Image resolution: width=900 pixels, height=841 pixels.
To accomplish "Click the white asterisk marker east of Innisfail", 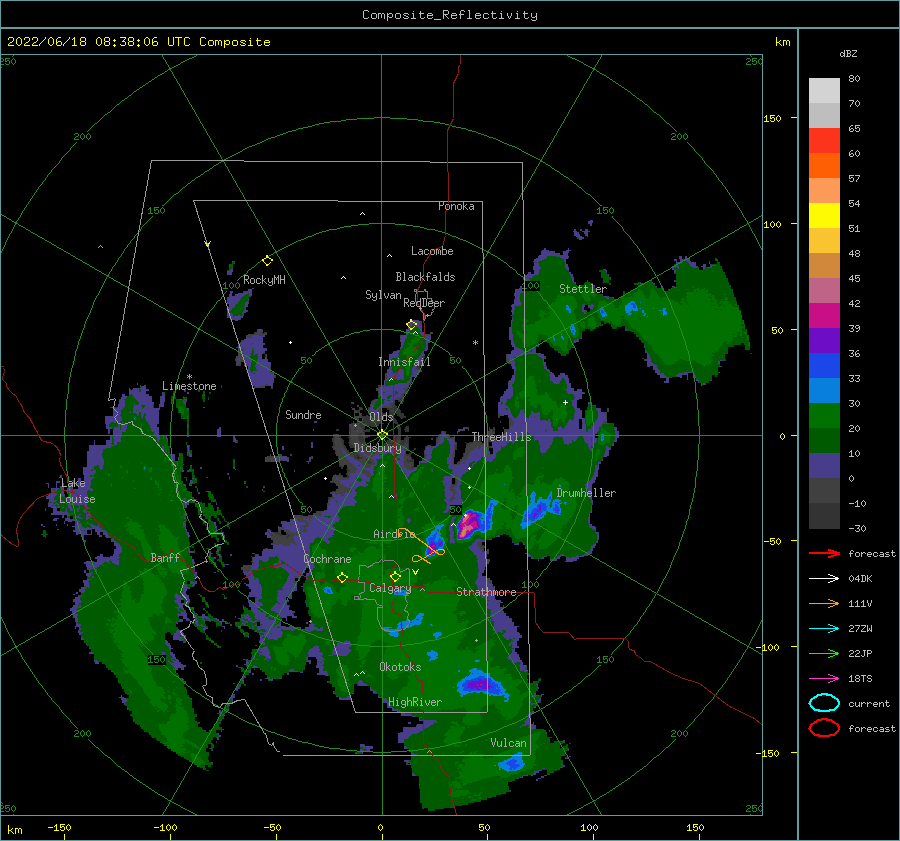I will pos(475,343).
